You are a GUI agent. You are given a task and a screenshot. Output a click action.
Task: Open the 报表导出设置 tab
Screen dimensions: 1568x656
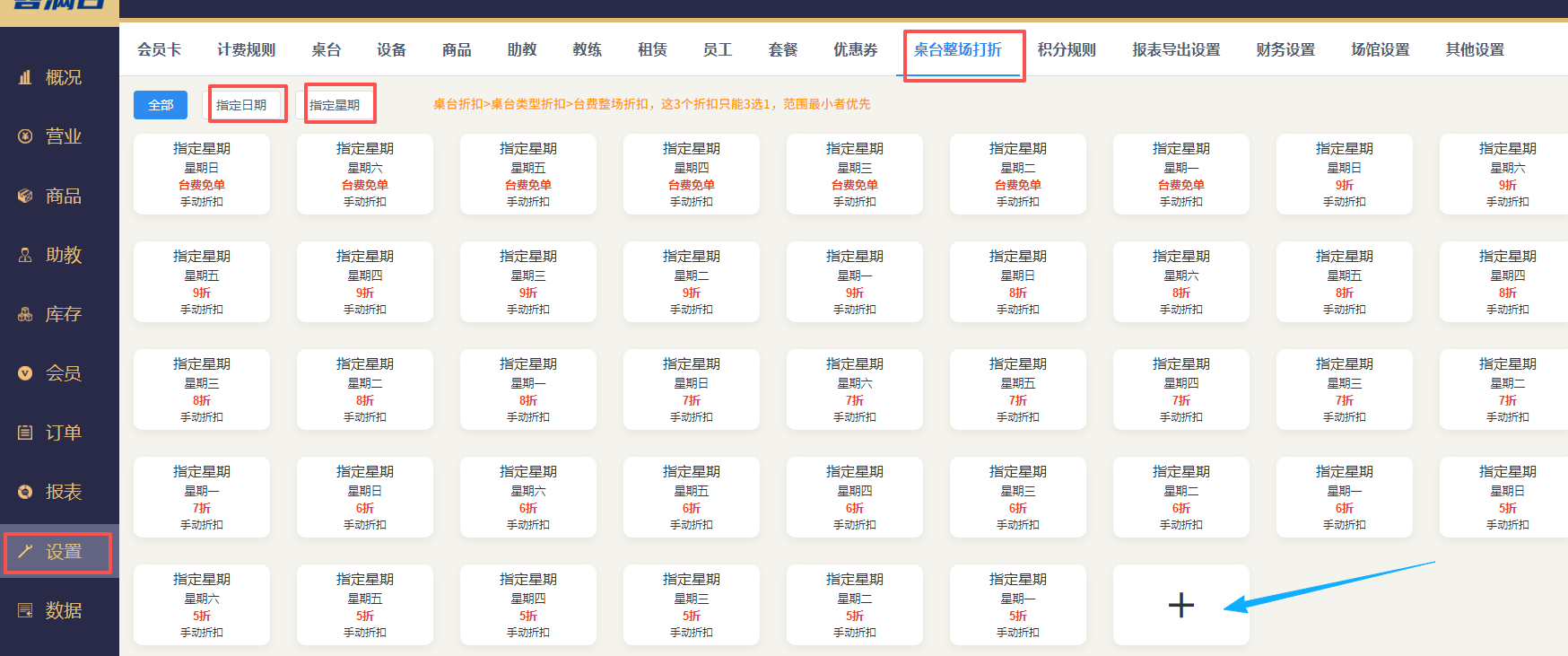pyautogui.click(x=1176, y=49)
